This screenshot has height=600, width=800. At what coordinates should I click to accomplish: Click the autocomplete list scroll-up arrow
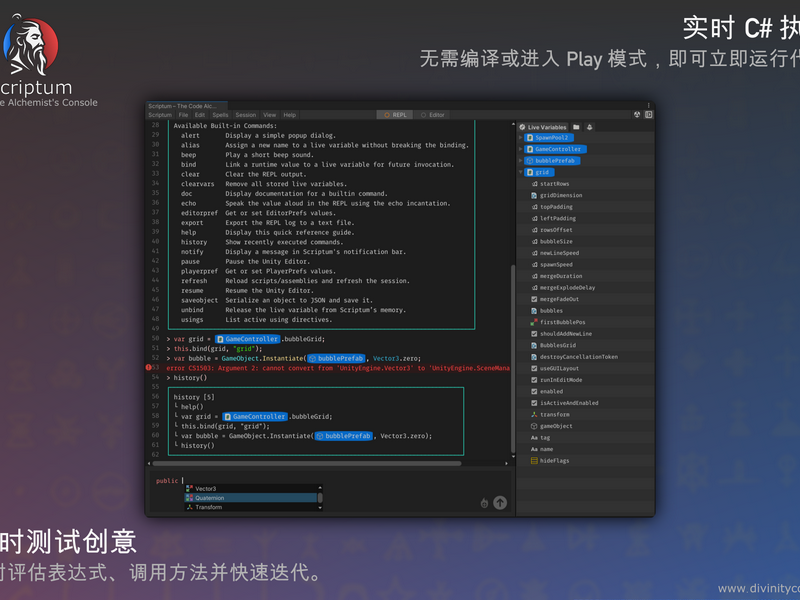320,487
